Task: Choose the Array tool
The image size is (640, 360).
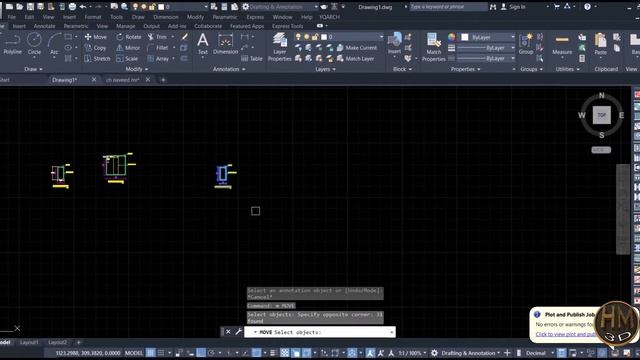Action: coord(158,59)
